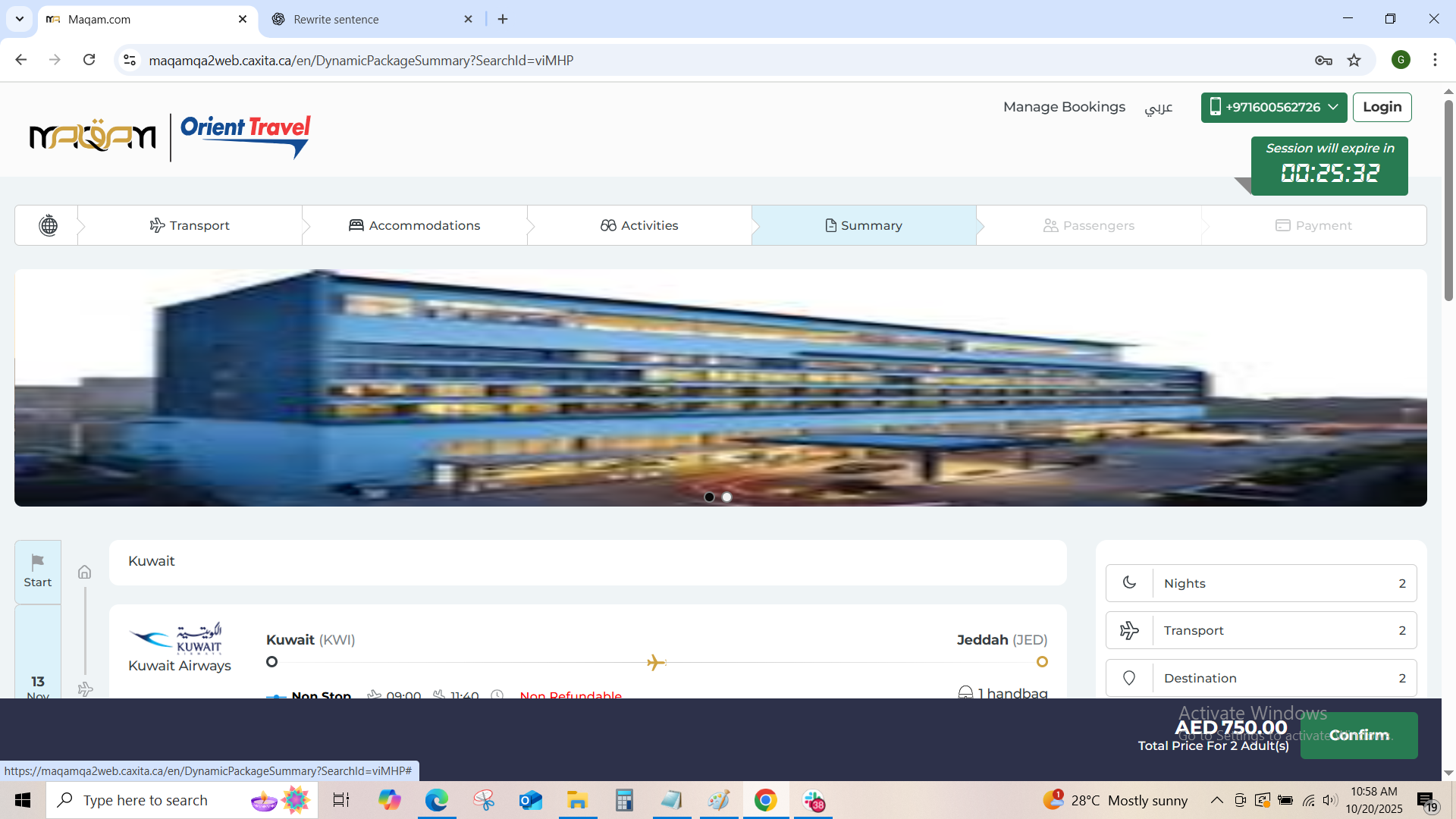Viewport: 1456px width, 819px height.
Task: Click the Start flag icon
Action: coord(38,562)
